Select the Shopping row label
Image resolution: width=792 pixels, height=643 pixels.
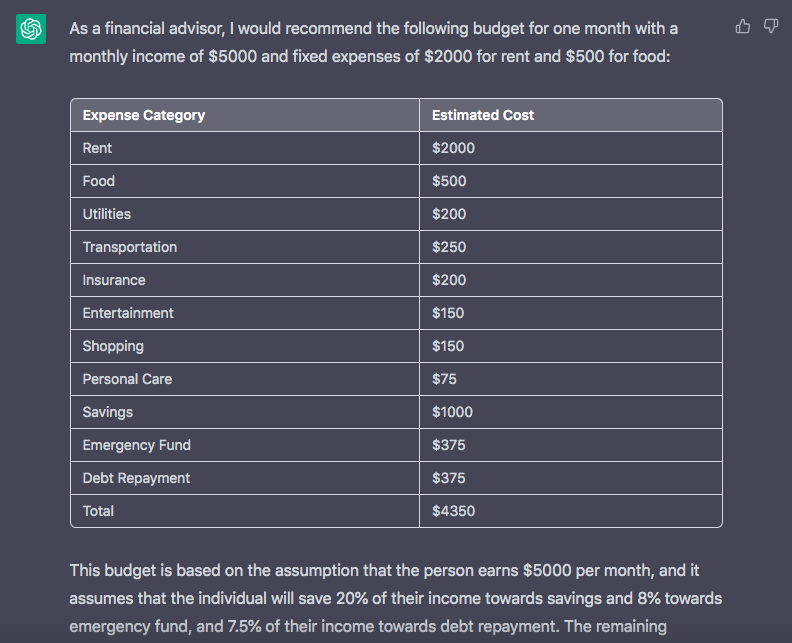pos(113,346)
